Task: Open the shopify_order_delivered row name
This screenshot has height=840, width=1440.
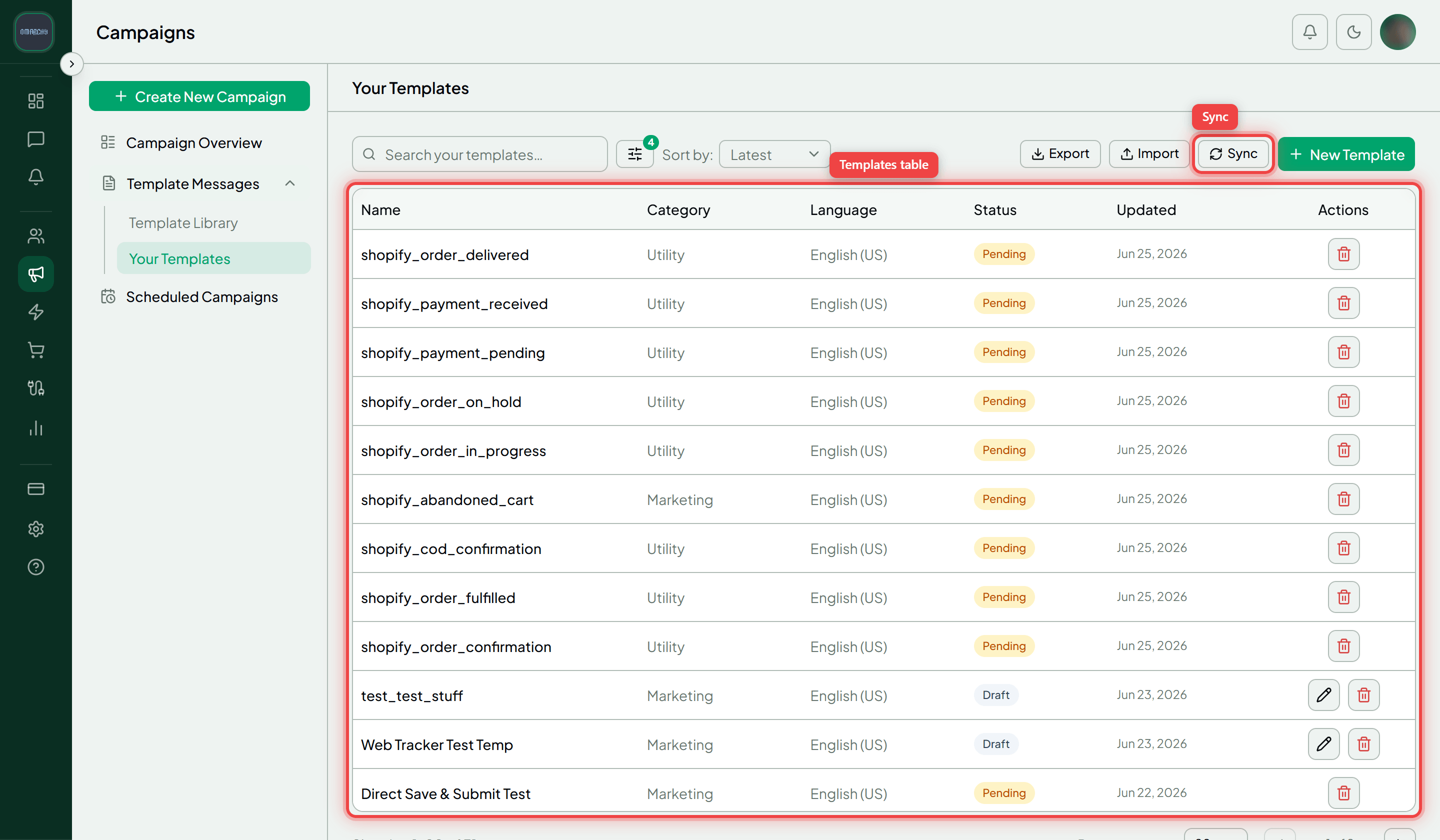Action: [444, 255]
